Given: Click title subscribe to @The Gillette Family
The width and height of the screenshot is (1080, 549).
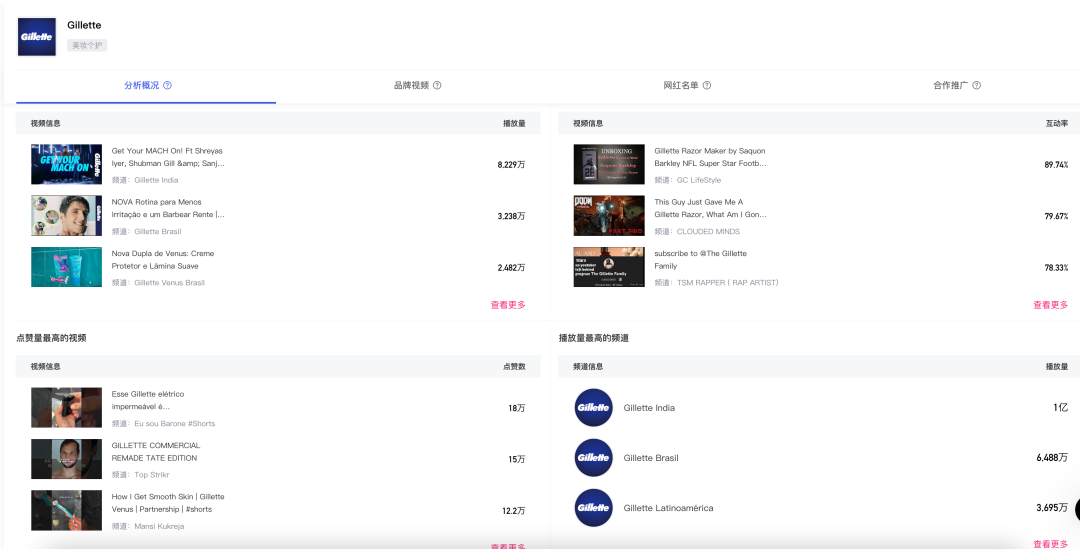Looking at the screenshot, I should 700,260.
